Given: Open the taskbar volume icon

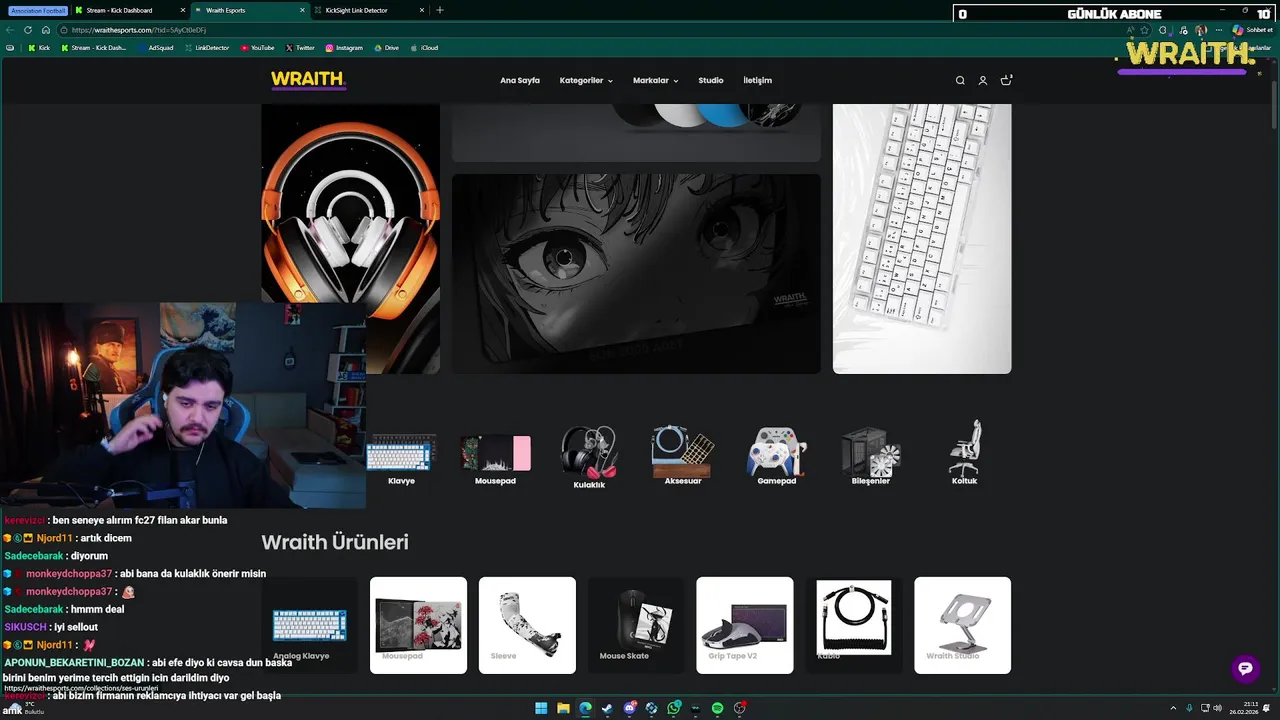Looking at the screenshot, I should pyautogui.click(x=1217, y=708).
